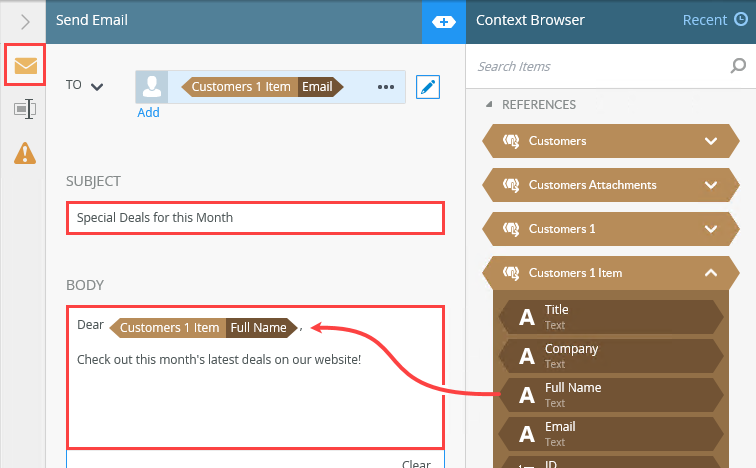Select the Company property in Context Browser

(x=611, y=356)
